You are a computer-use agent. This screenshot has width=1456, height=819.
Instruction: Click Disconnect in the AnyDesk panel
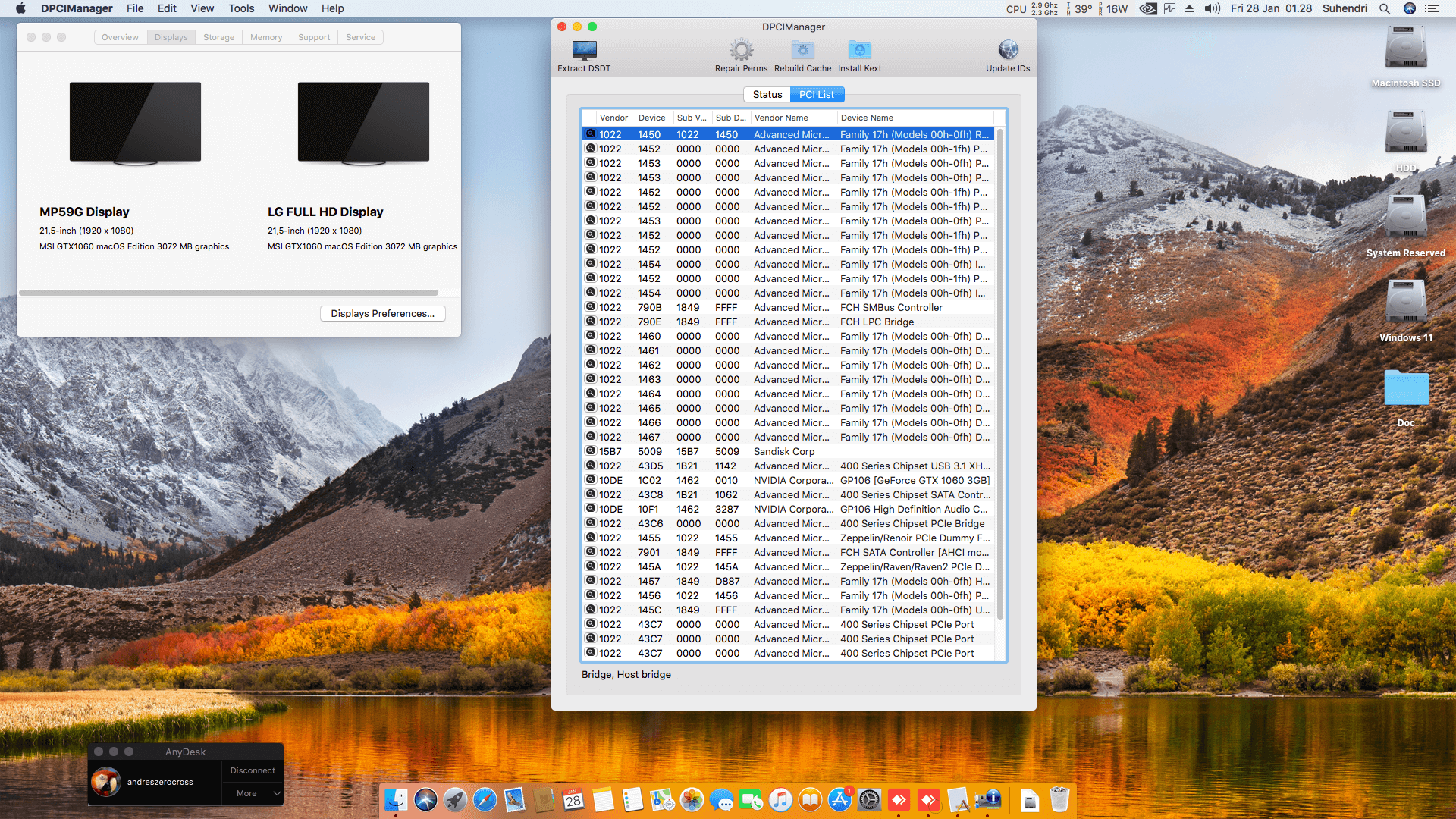[x=253, y=770]
